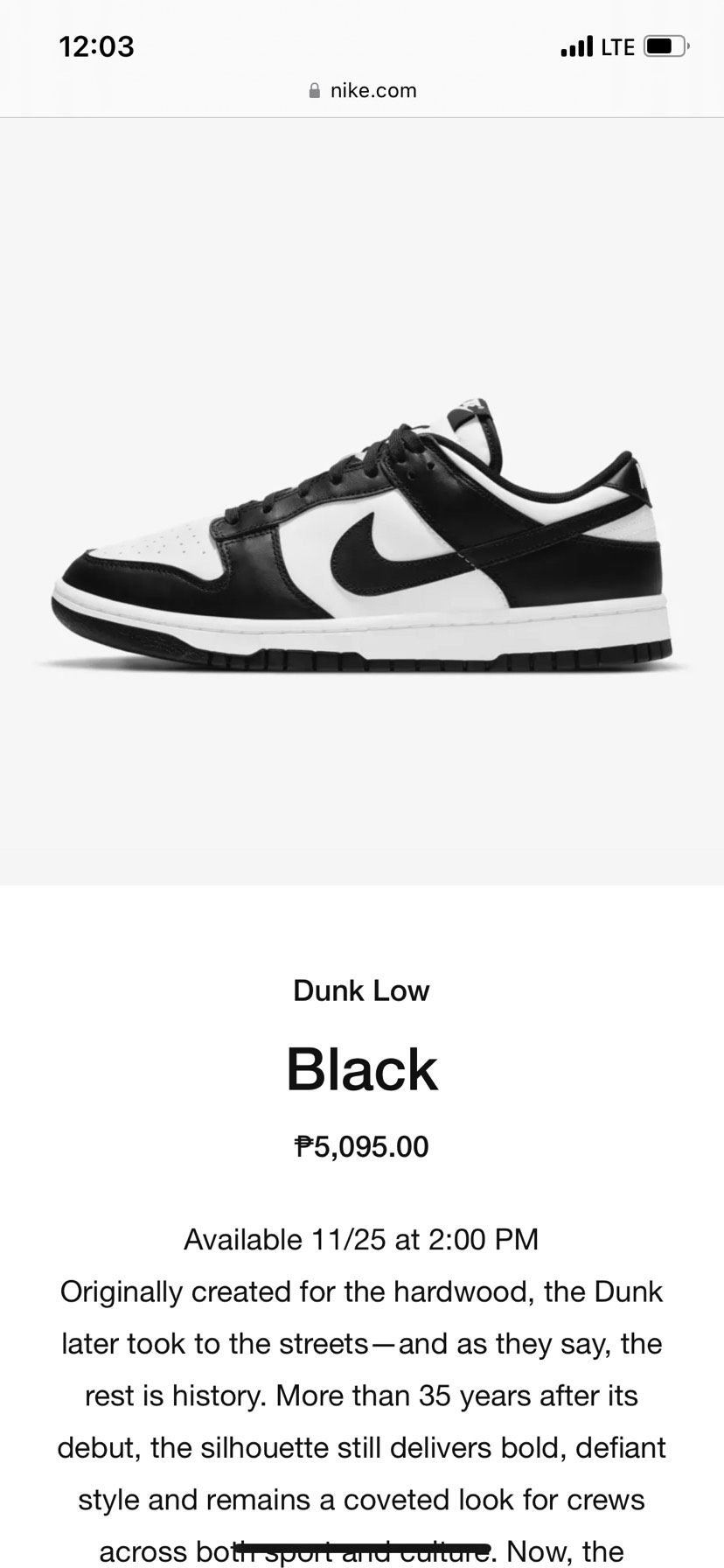Viewport: 724px width, 1568px height.
Task: Tap the Available 11/25 at 2:00 PM line
Action: point(361,1239)
